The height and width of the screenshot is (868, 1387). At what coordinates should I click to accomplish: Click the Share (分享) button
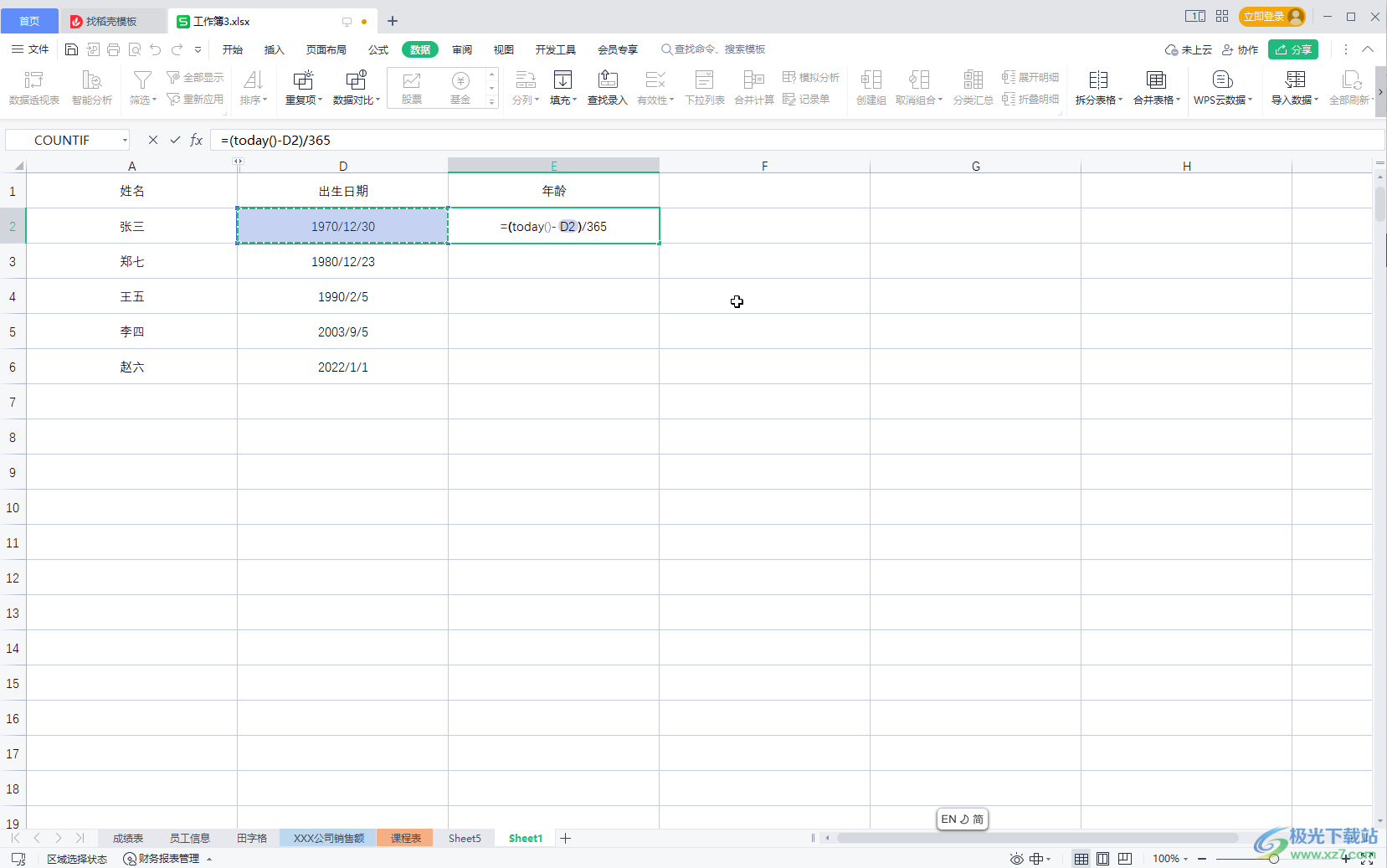click(x=1293, y=49)
